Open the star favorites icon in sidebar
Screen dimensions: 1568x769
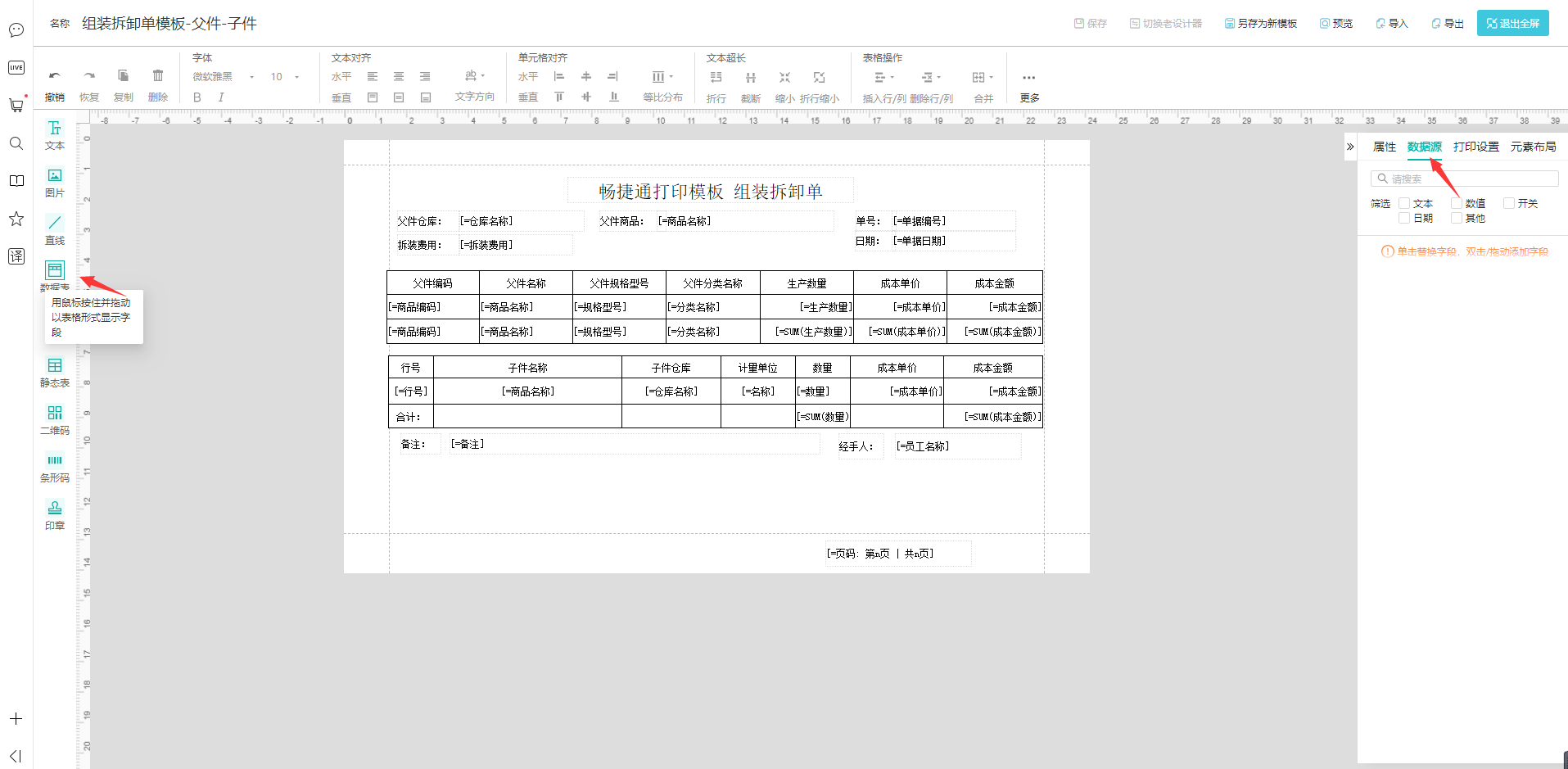coord(16,219)
